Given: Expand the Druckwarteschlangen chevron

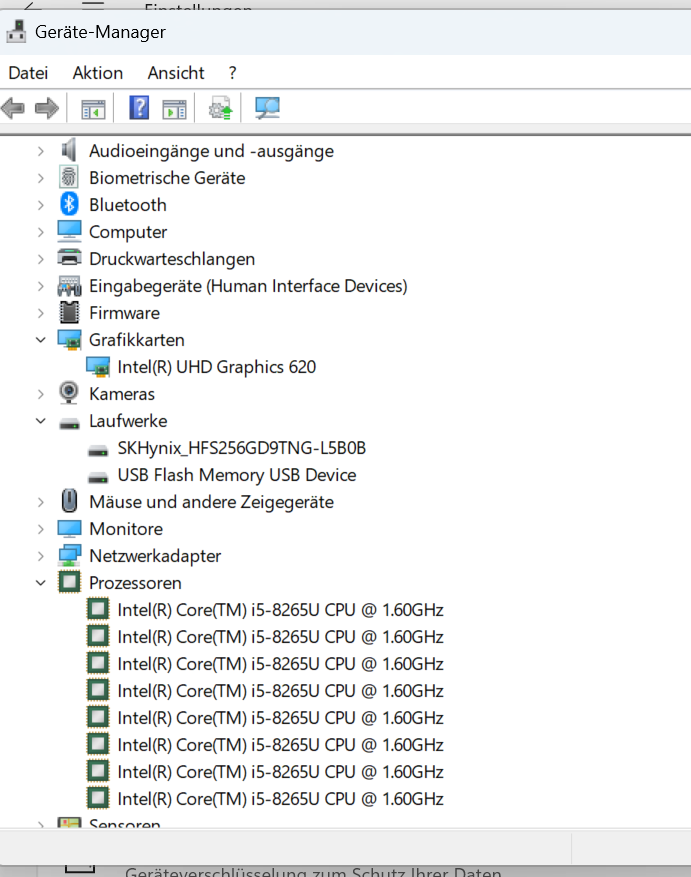Looking at the screenshot, I should (x=40, y=259).
